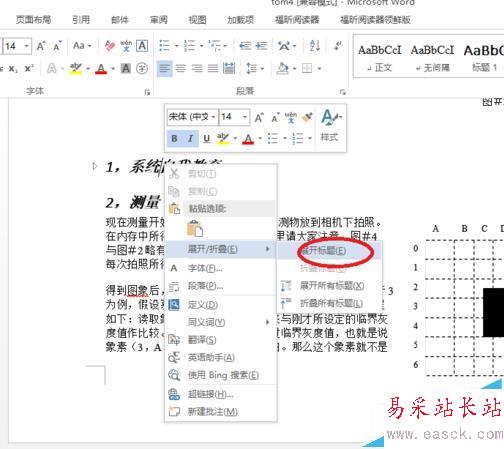Switch to 视图 ribbon tab
The image size is (504, 449).
click(x=197, y=20)
